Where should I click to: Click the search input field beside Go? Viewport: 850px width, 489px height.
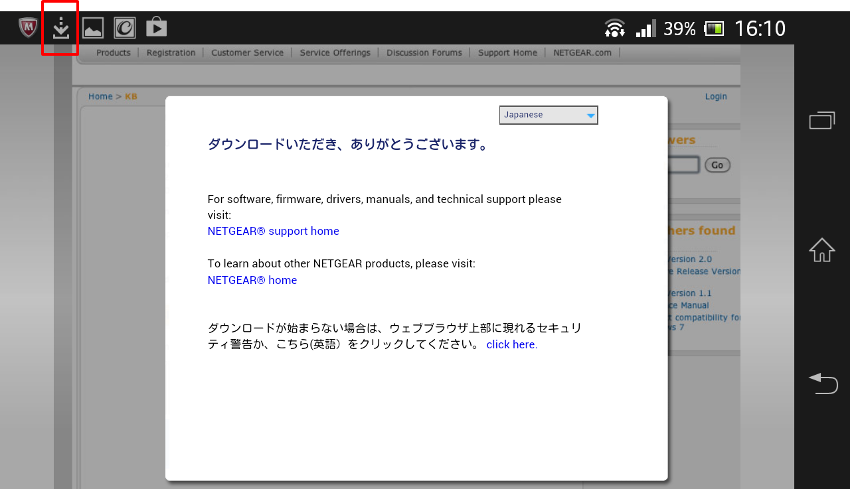click(684, 165)
